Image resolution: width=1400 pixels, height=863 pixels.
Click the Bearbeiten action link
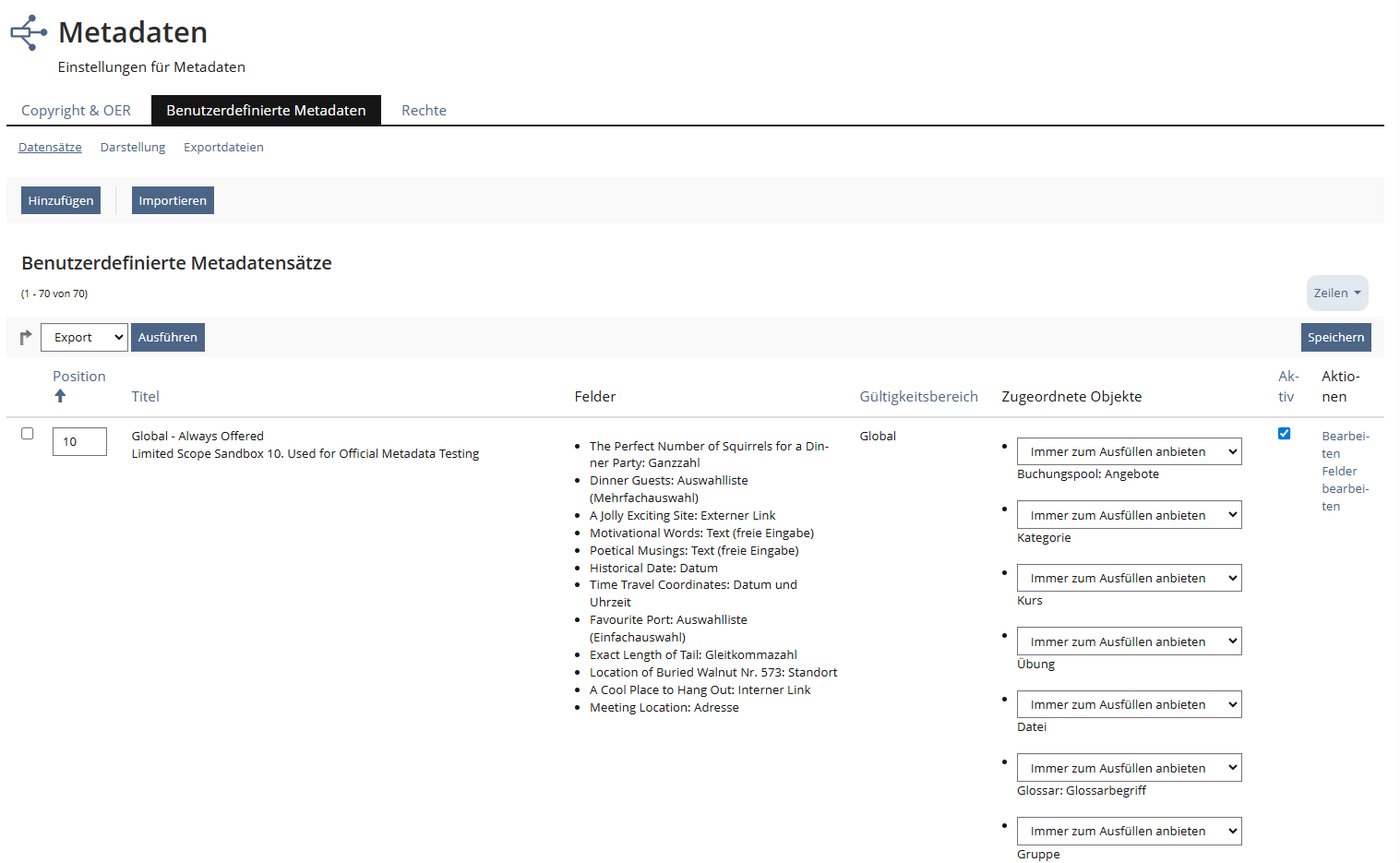point(1345,445)
